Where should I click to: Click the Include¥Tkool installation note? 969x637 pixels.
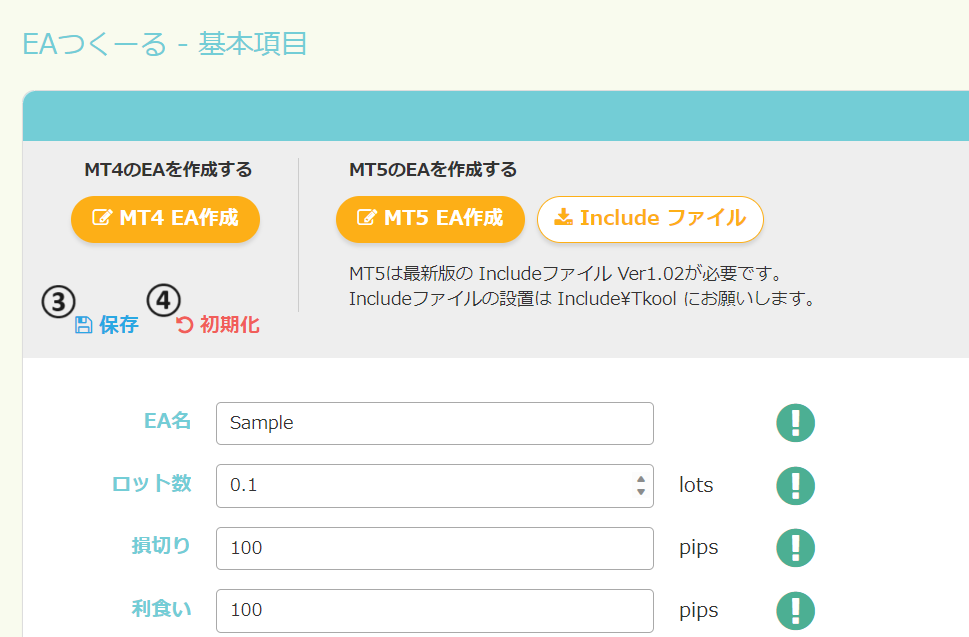coord(581,298)
